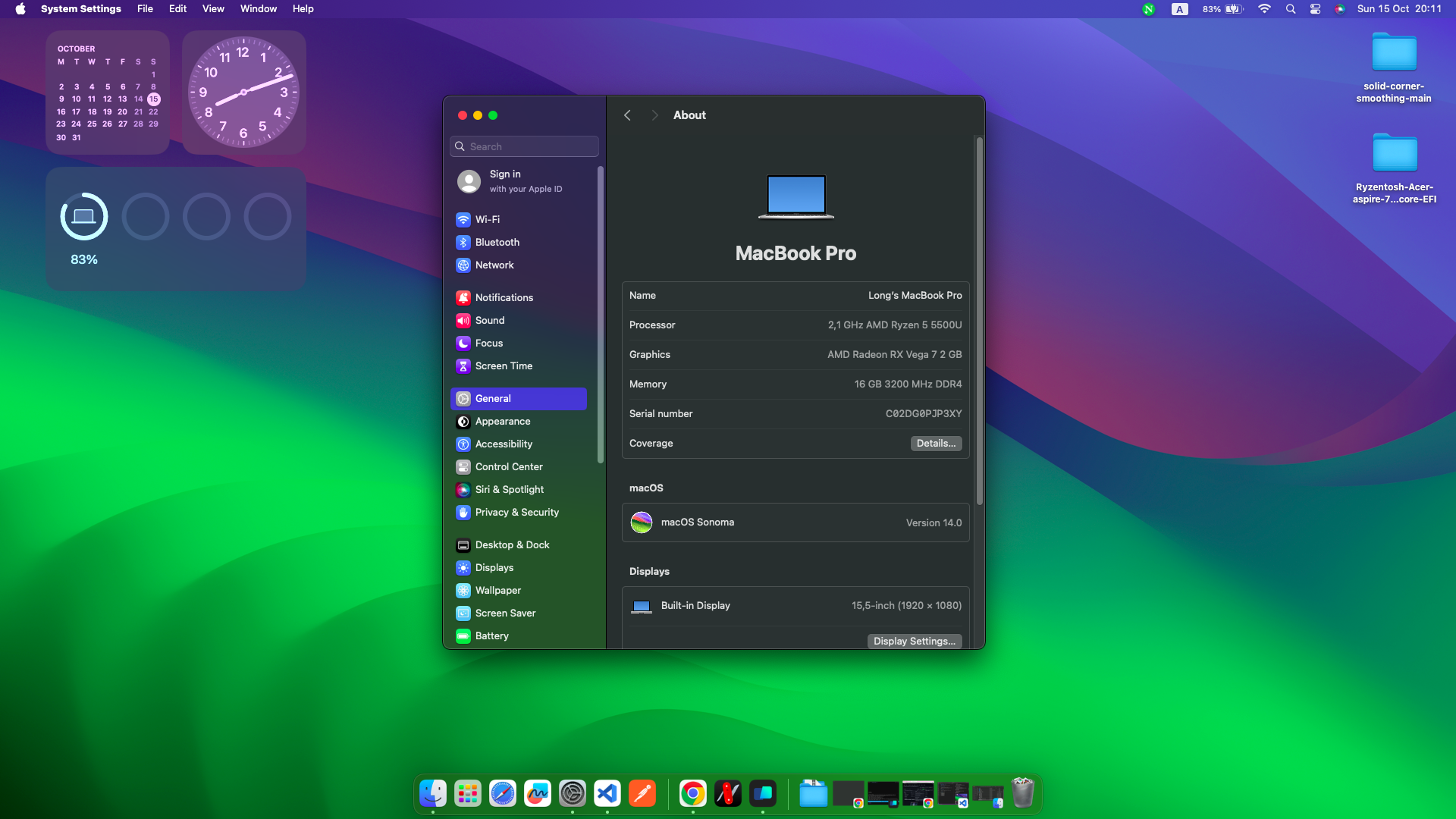Open the Window menu in menu bar
The width and height of the screenshot is (1456, 819).
point(258,9)
